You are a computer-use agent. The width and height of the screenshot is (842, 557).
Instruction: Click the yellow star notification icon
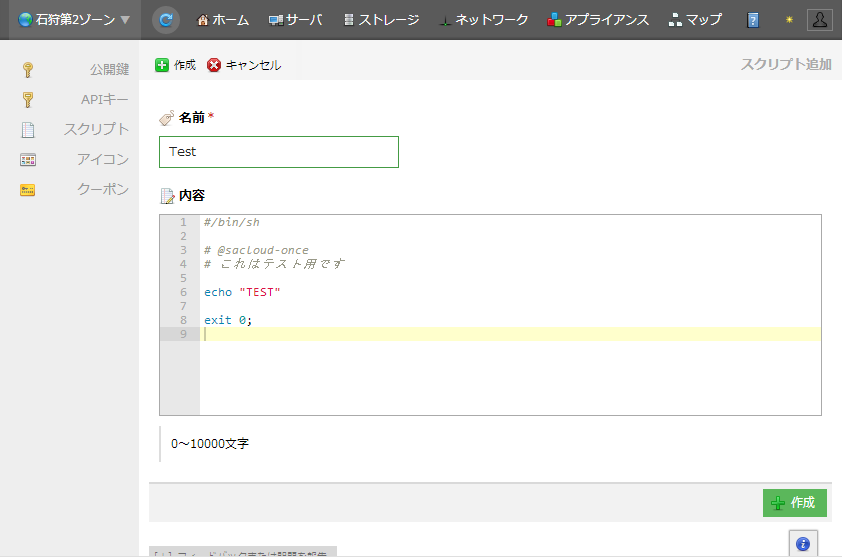click(x=788, y=20)
